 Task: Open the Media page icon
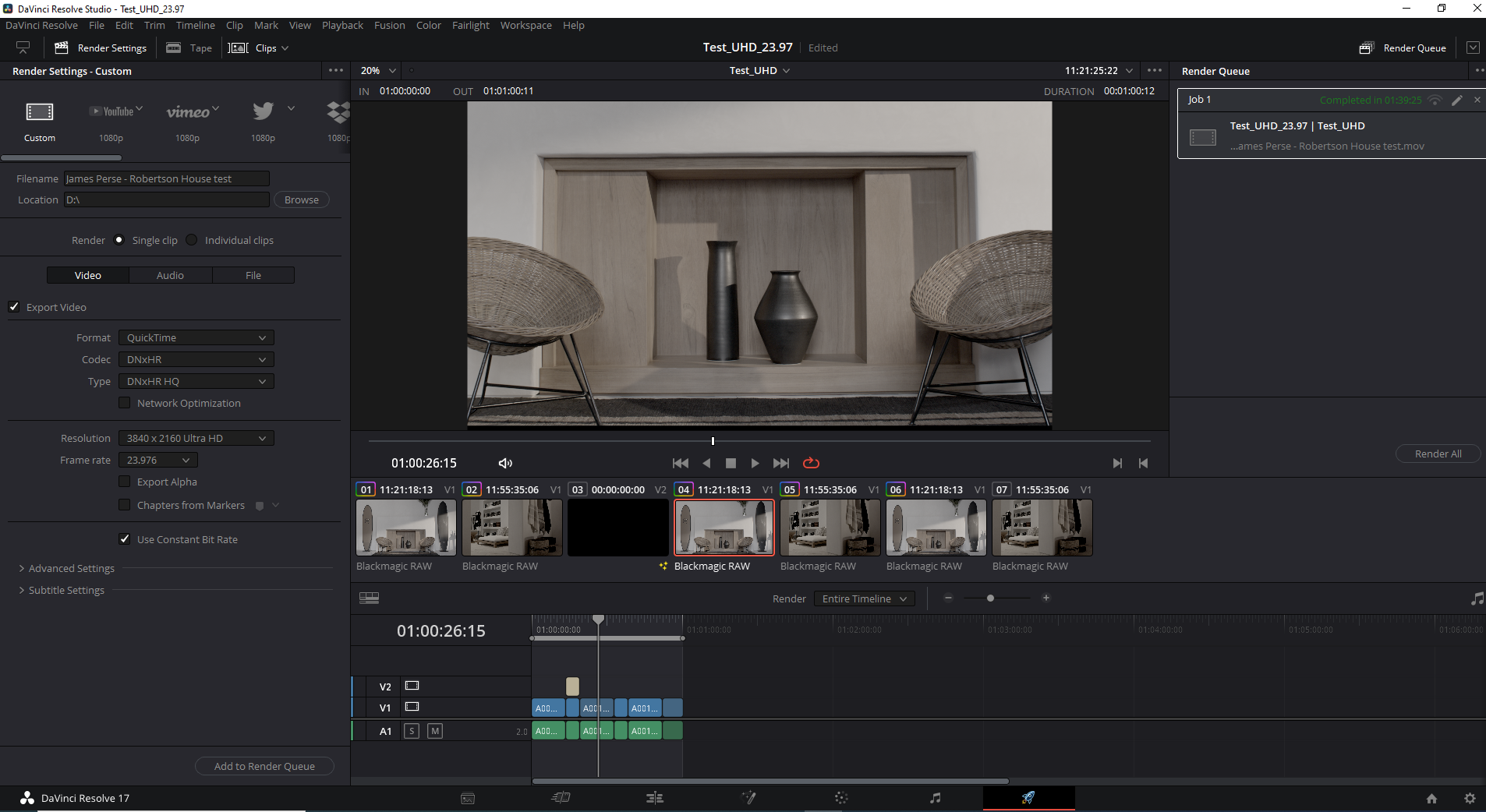pos(468,798)
